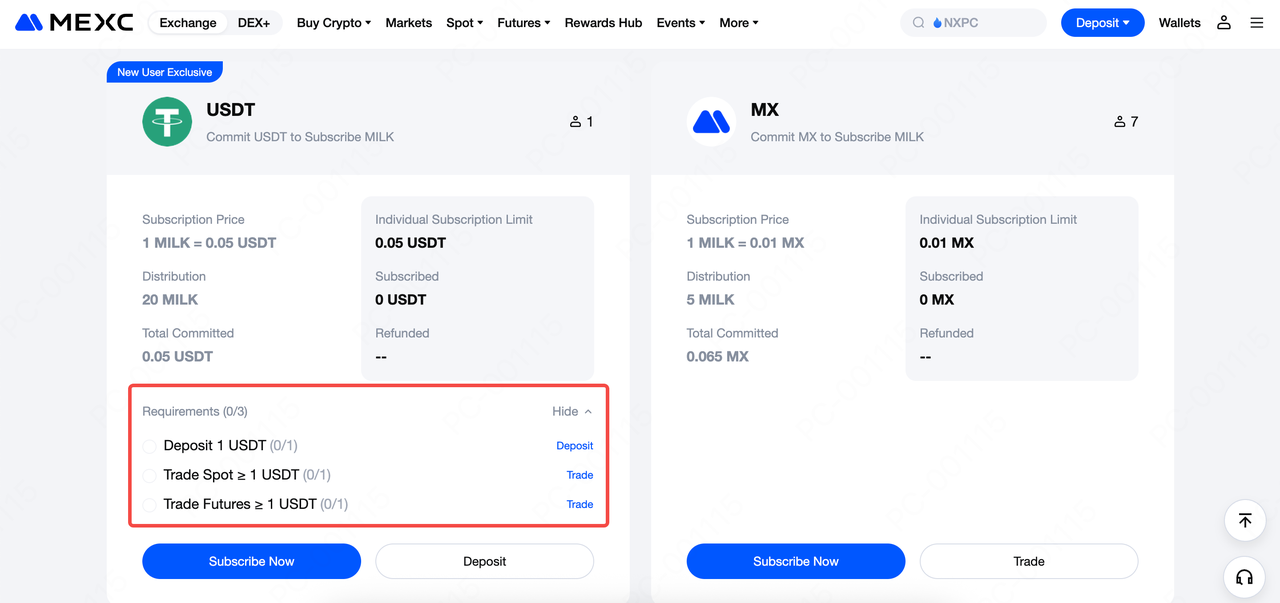
Task: Open the user profile icon
Action: pos(1224,22)
